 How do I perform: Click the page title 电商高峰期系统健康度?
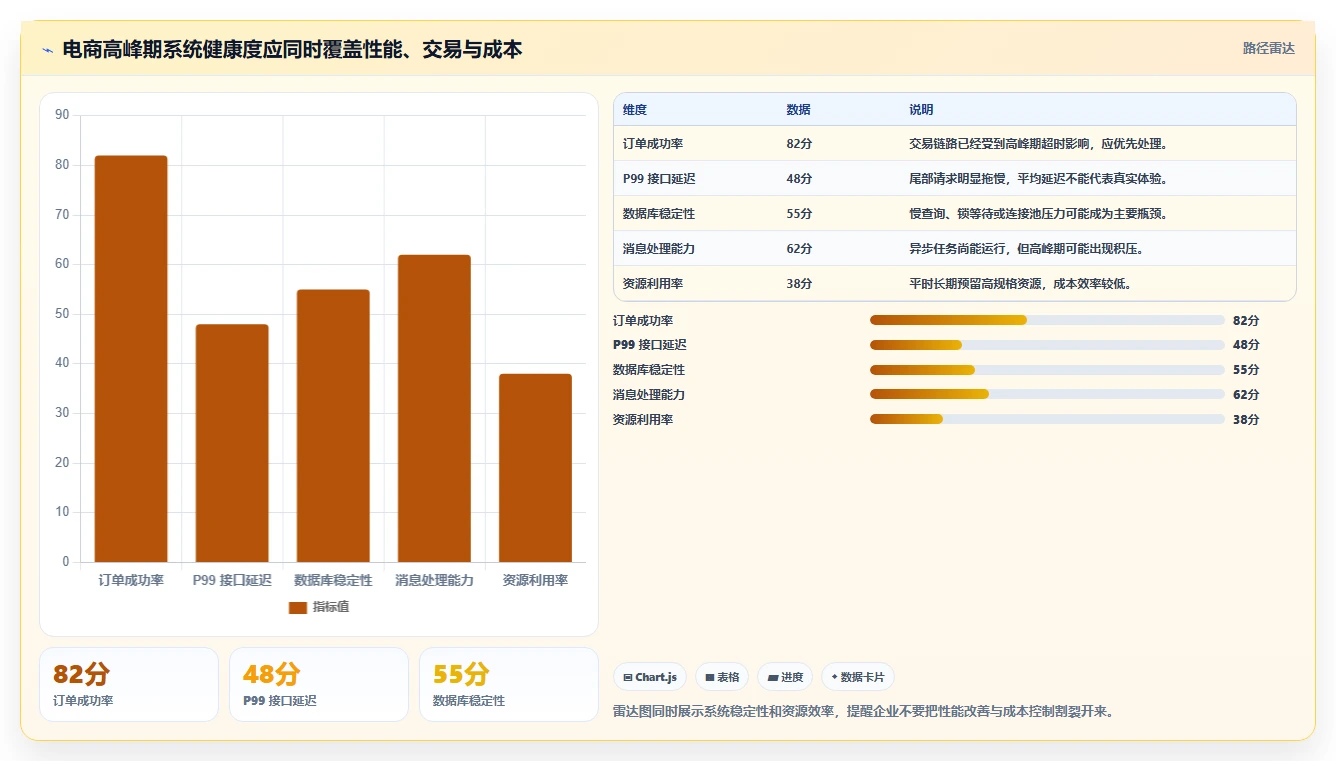click(x=292, y=49)
